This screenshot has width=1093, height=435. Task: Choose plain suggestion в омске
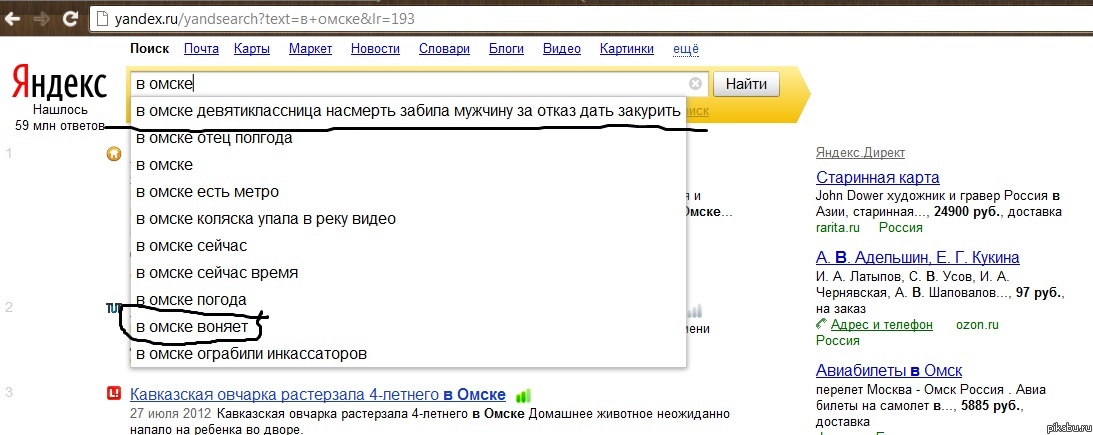click(x=408, y=165)
